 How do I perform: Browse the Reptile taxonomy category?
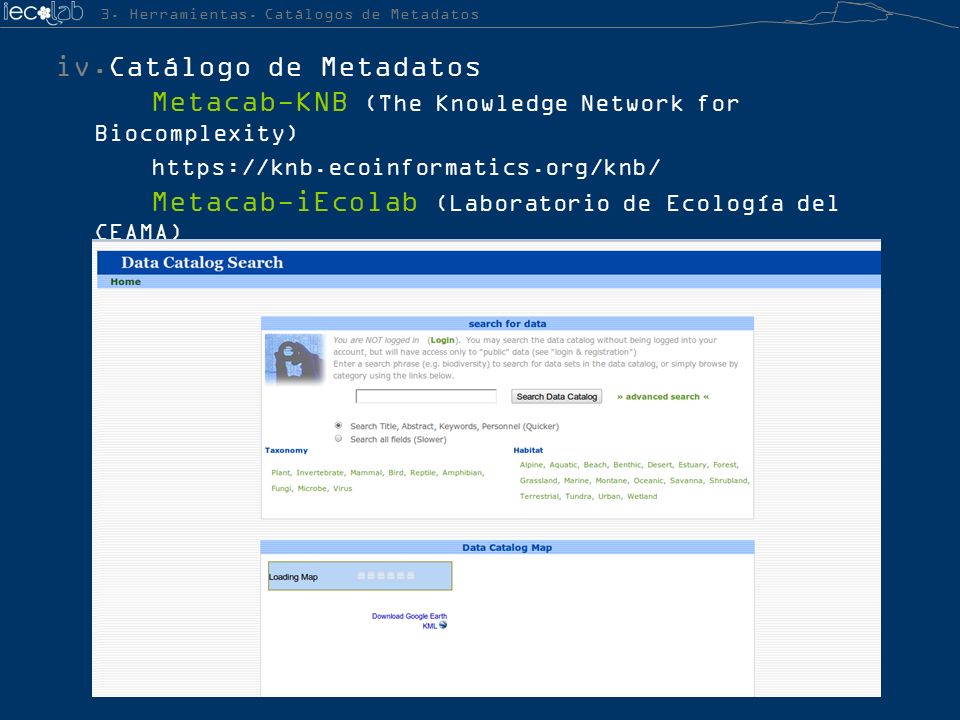(x=423, y=473)
